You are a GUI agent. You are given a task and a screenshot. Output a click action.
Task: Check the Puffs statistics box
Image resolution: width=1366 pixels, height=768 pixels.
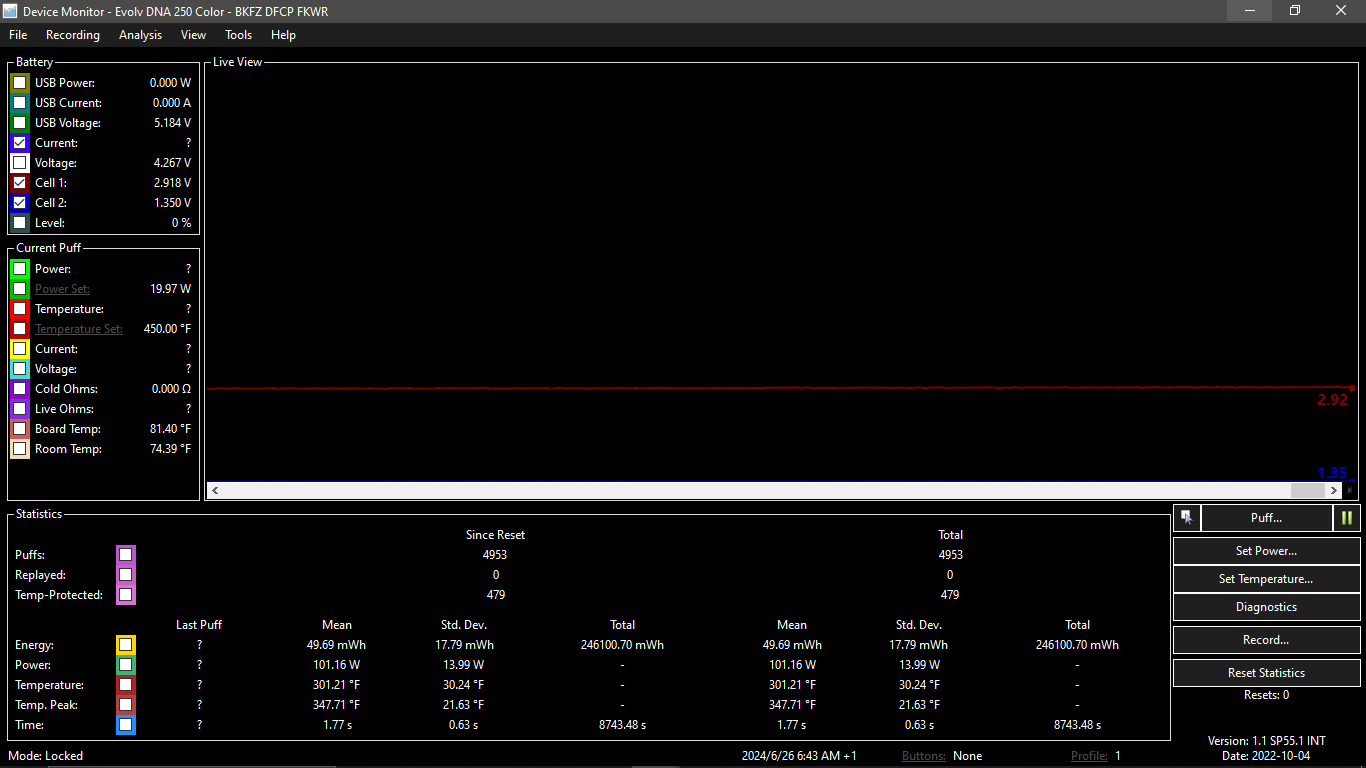point(126,555)
